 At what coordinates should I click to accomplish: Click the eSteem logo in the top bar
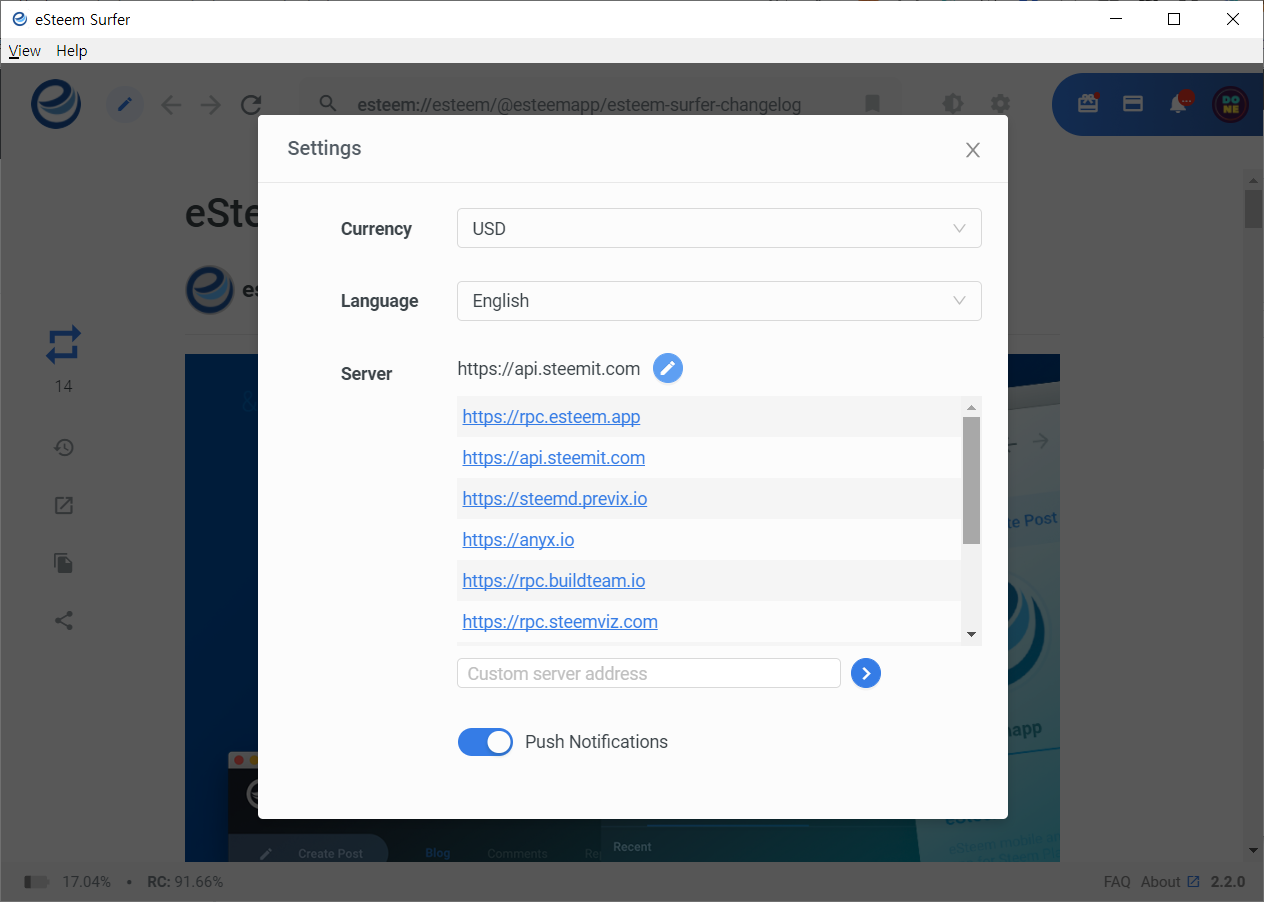pyautogui.click(x=56, y=104)
